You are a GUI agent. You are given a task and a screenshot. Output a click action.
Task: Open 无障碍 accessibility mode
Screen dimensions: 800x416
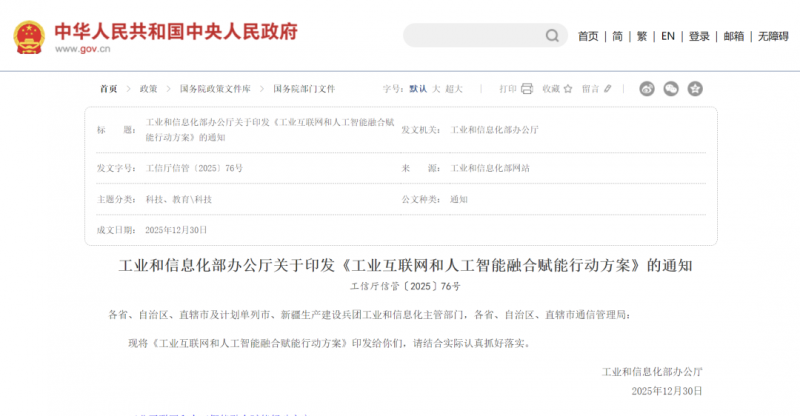point(773,36)
